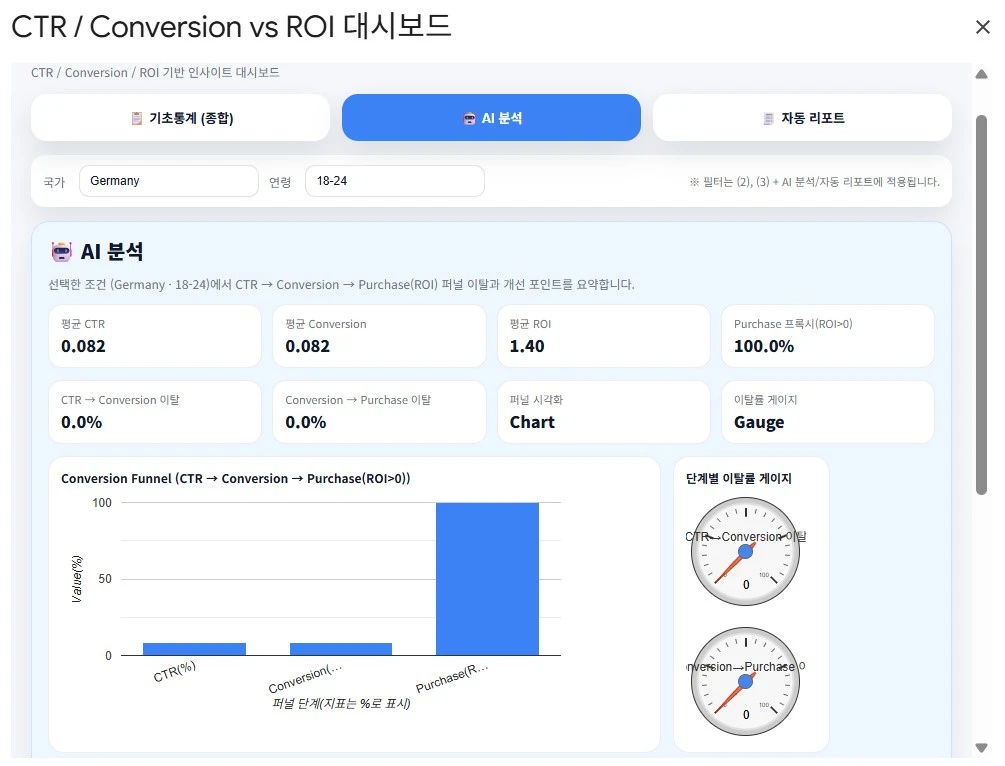Click the scrollbar up arrow

point(981,74)
